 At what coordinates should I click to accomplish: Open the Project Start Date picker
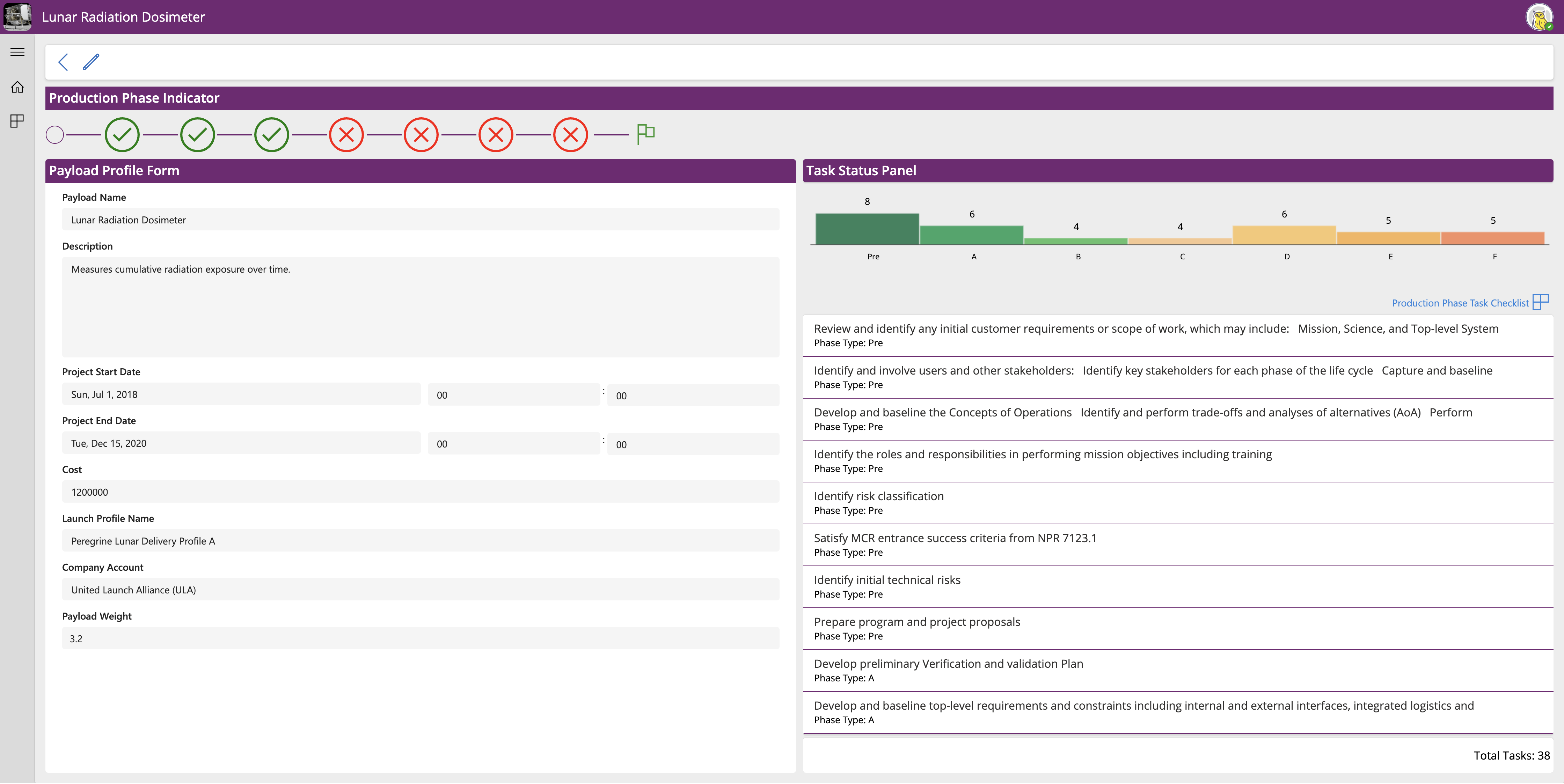[x=241, y=394]
